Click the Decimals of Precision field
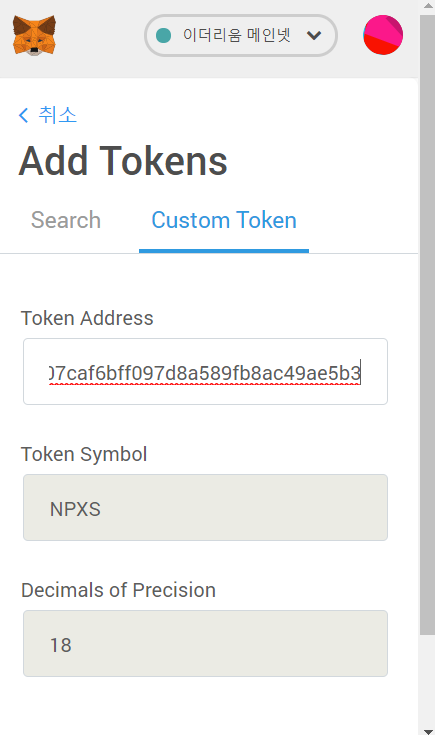The height and width of the screenshot is (735, 435). click(205, 643)
